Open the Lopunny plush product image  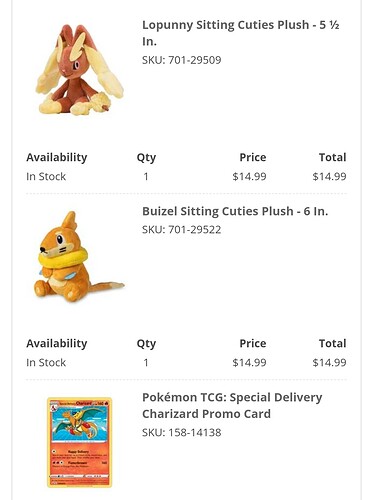80,69
